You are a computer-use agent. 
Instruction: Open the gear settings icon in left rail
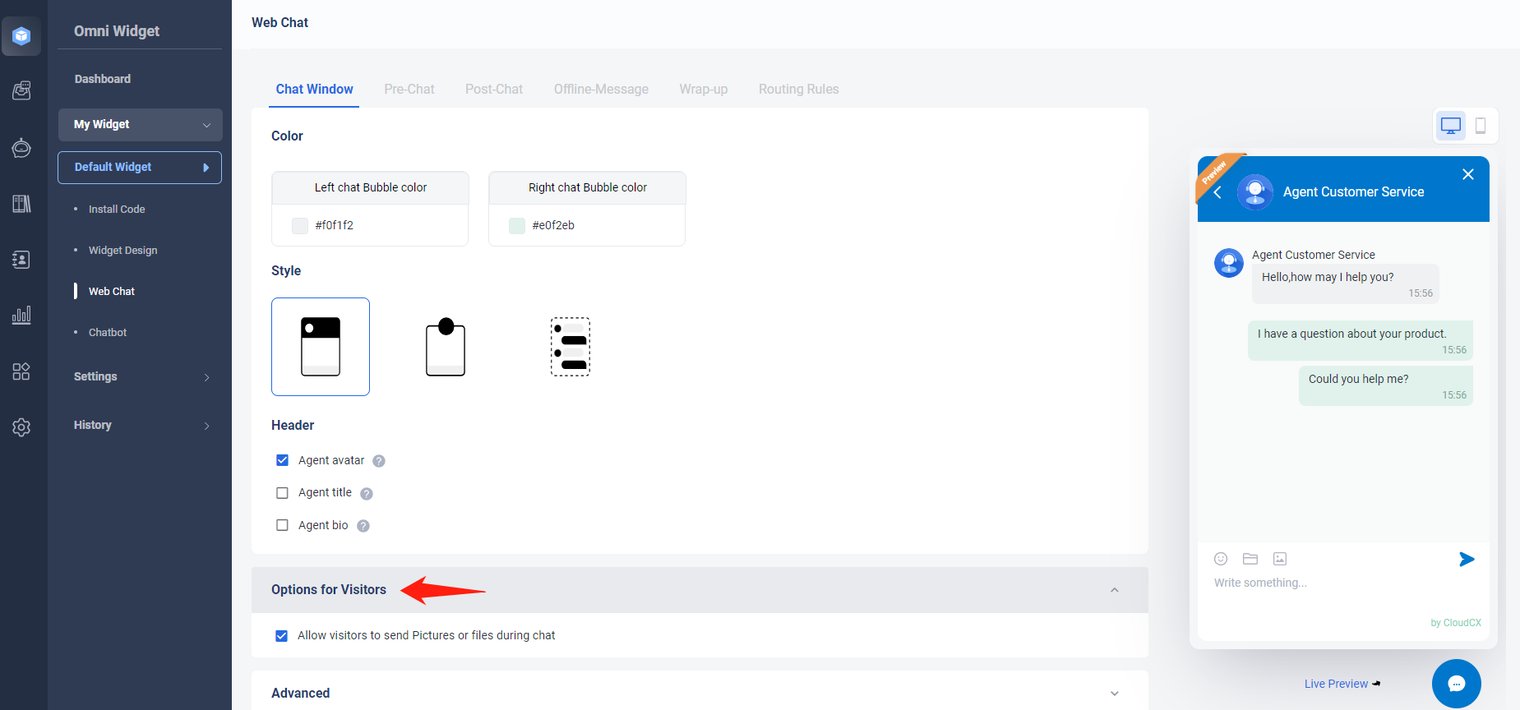pyautogui.click(x=21, y=427)
